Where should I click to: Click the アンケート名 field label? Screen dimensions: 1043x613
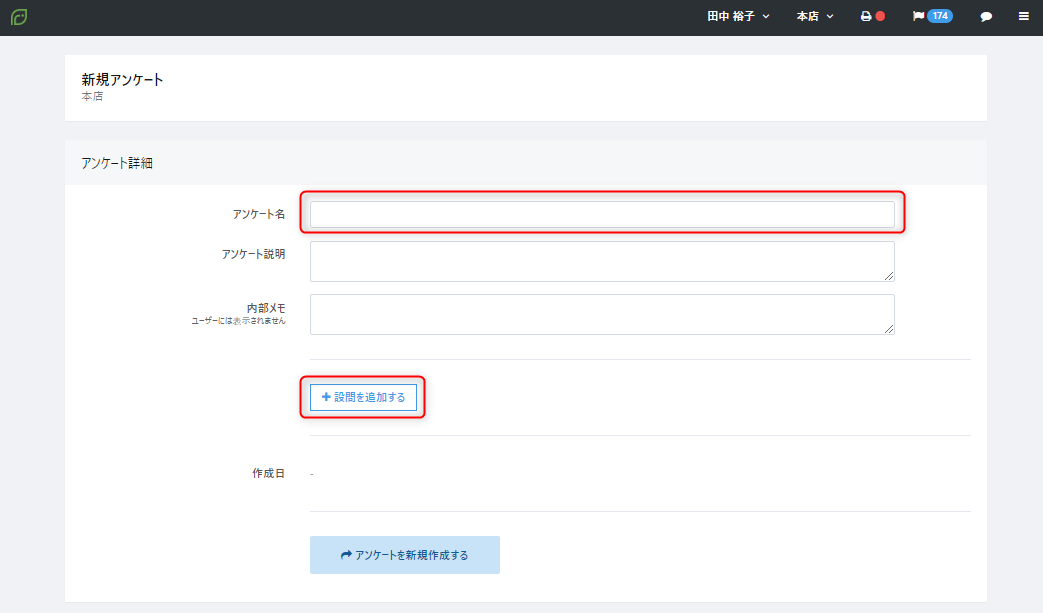pyautogui.click(x=259, y=214)
